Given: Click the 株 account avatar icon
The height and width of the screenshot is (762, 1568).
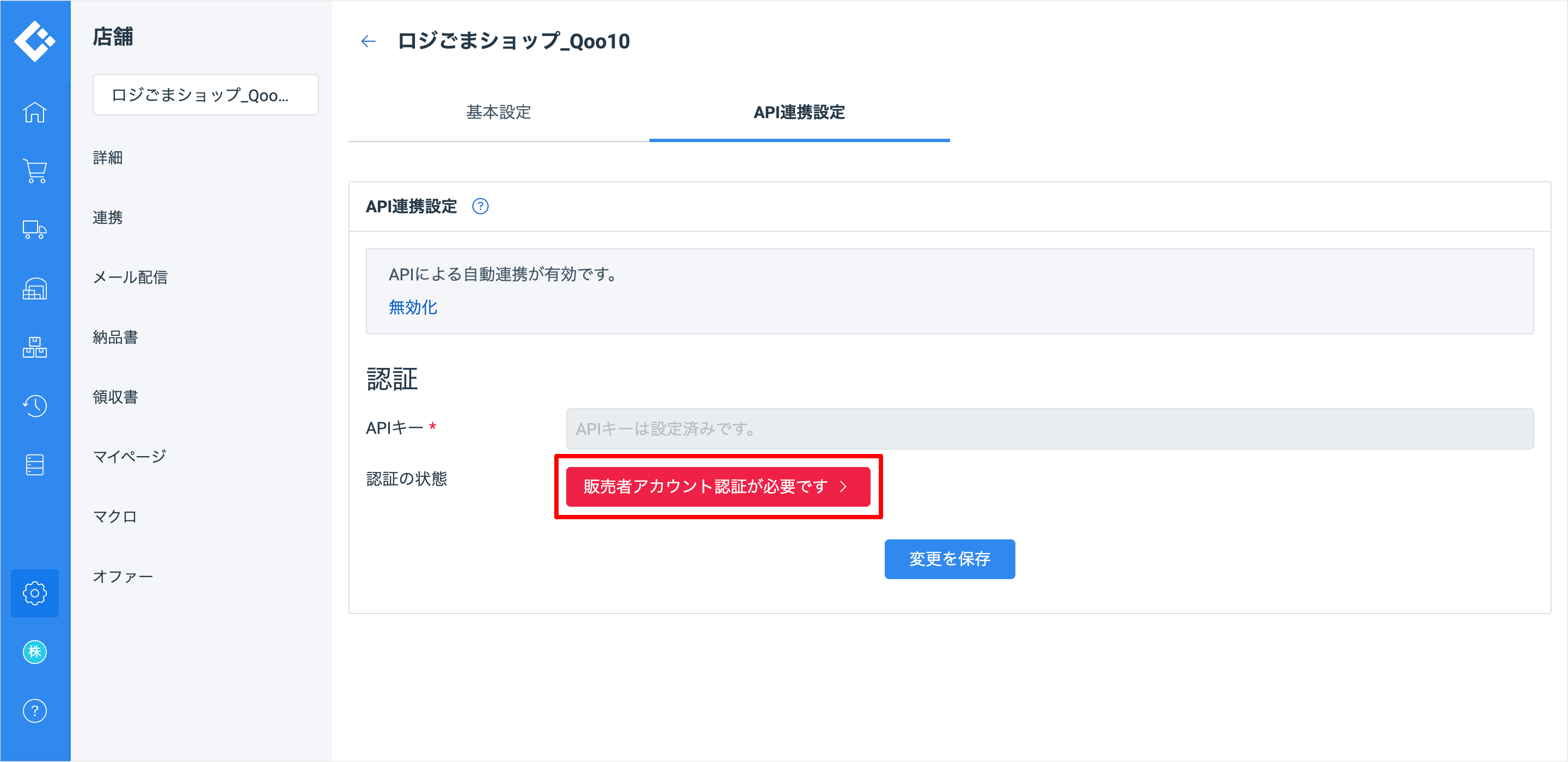Looking at the screenshot, I should [x=35, y=652].
